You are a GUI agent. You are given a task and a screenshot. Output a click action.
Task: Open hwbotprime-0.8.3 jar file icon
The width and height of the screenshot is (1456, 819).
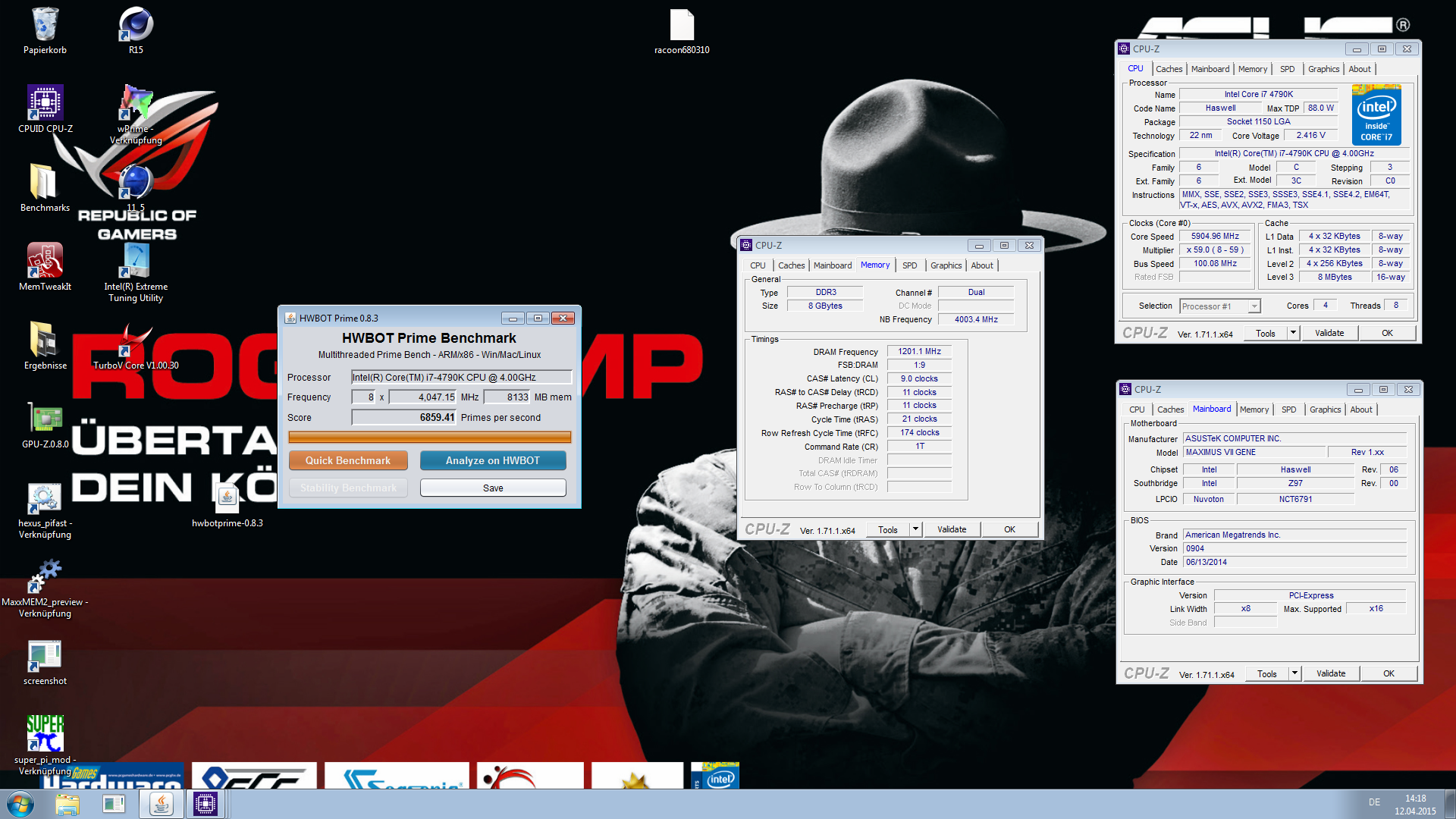pyautogui.click(x=227, y=504)
